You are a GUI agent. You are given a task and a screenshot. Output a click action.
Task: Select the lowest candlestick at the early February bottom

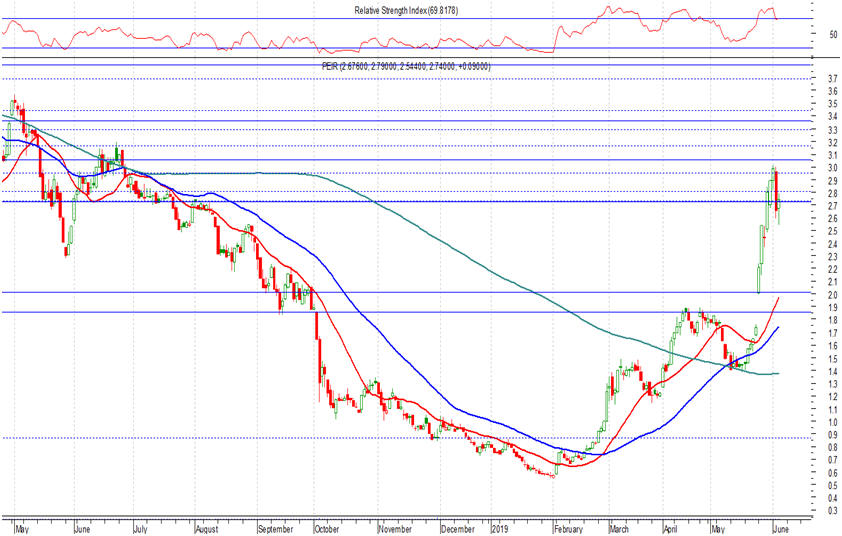[x=553, y=474]
